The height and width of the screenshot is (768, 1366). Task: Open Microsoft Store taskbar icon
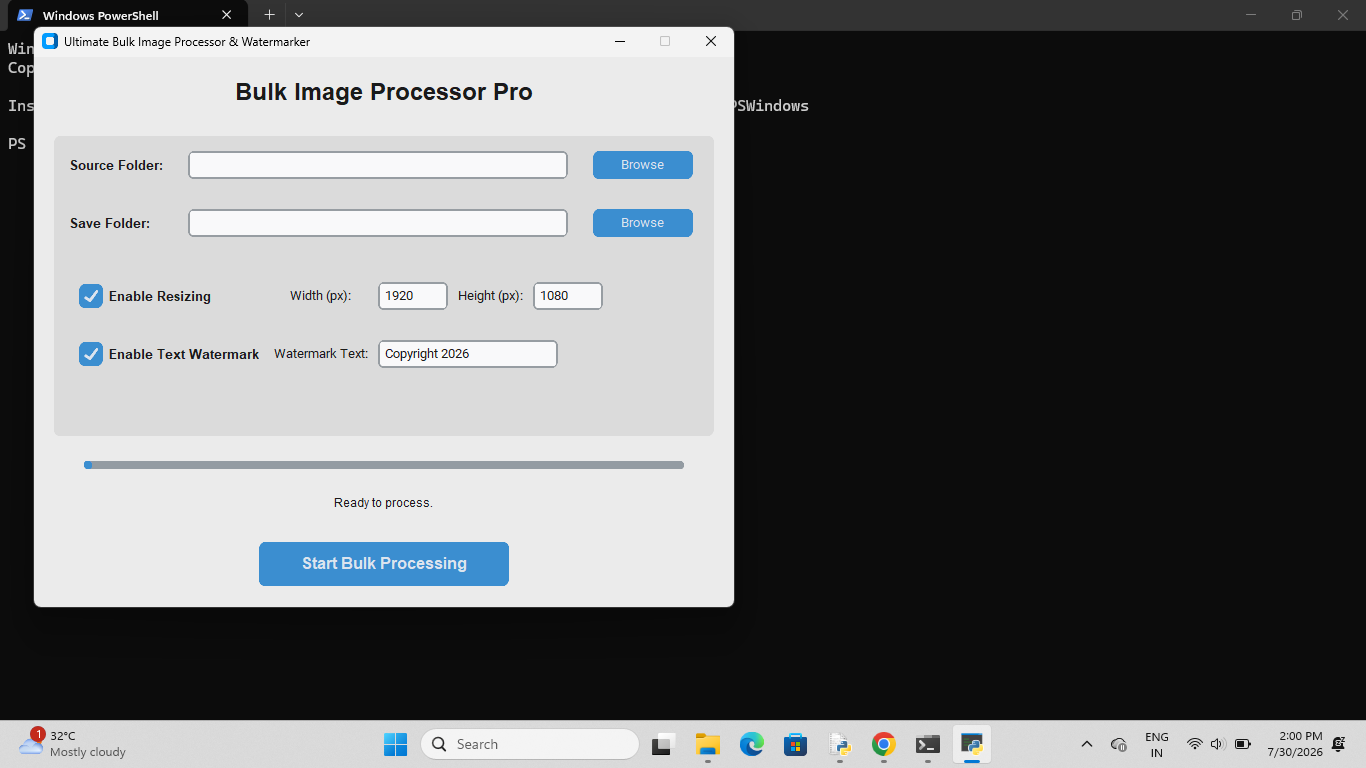(796, 744)
